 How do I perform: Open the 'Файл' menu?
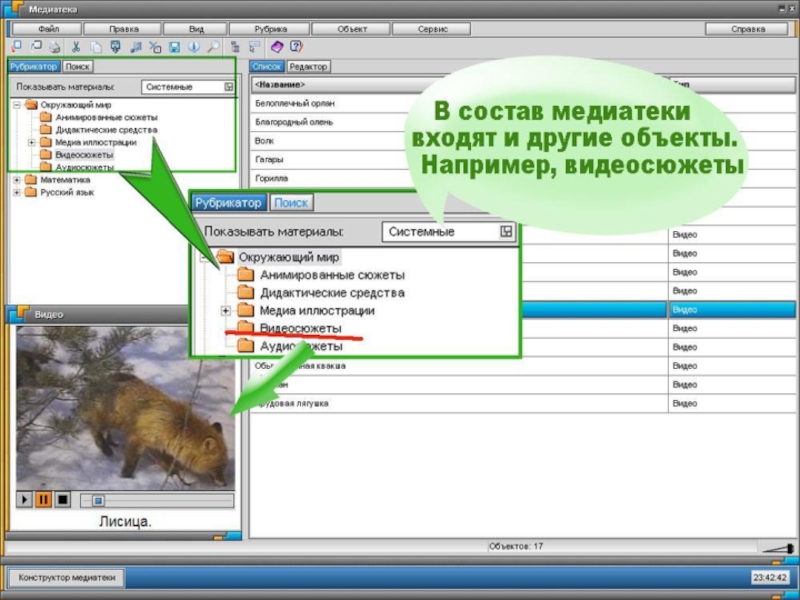point(49,29)
